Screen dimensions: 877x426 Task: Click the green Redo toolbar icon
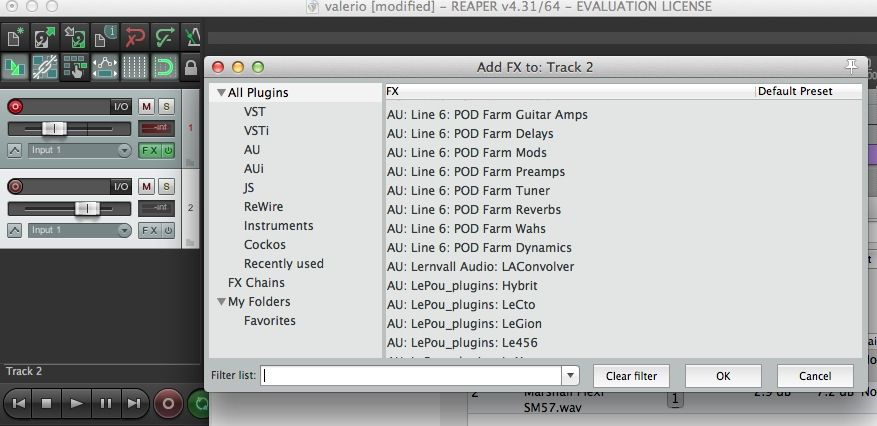[166, 37]
